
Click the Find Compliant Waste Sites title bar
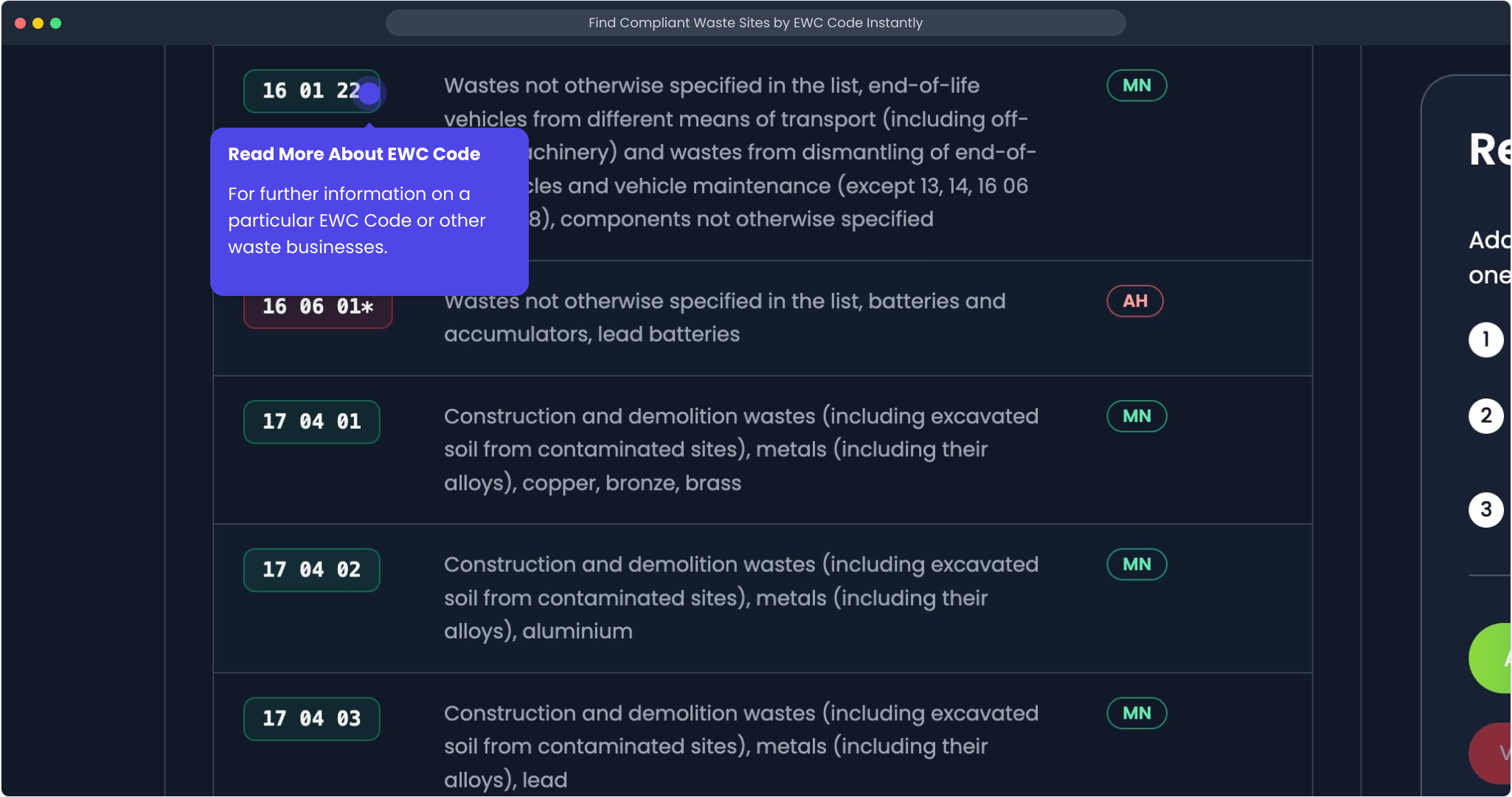click(755, 23)
